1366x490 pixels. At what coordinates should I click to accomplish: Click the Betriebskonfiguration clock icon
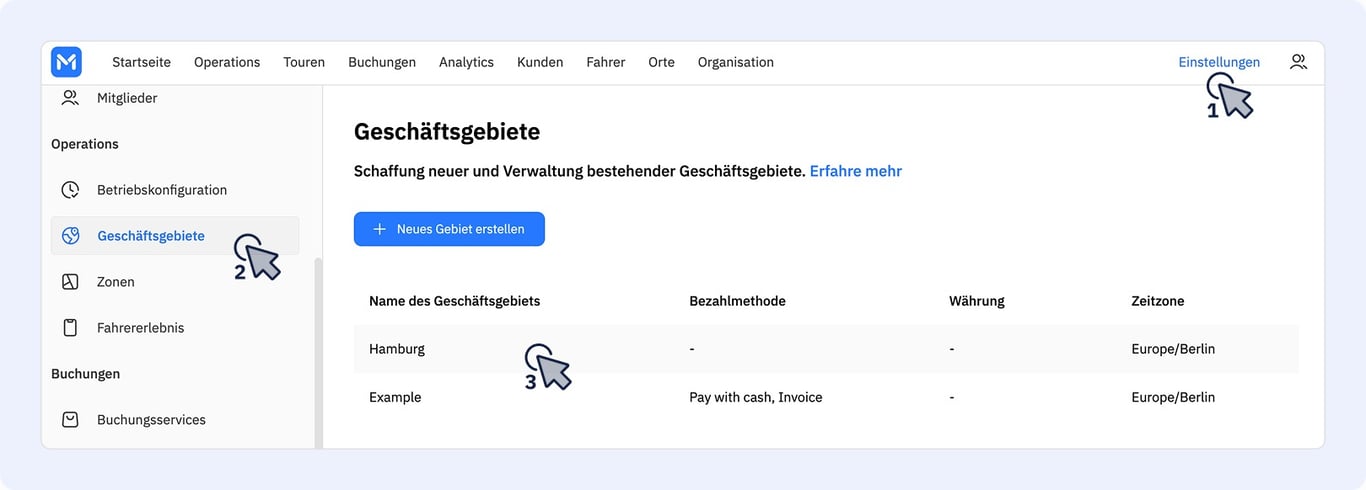[70, 190]
